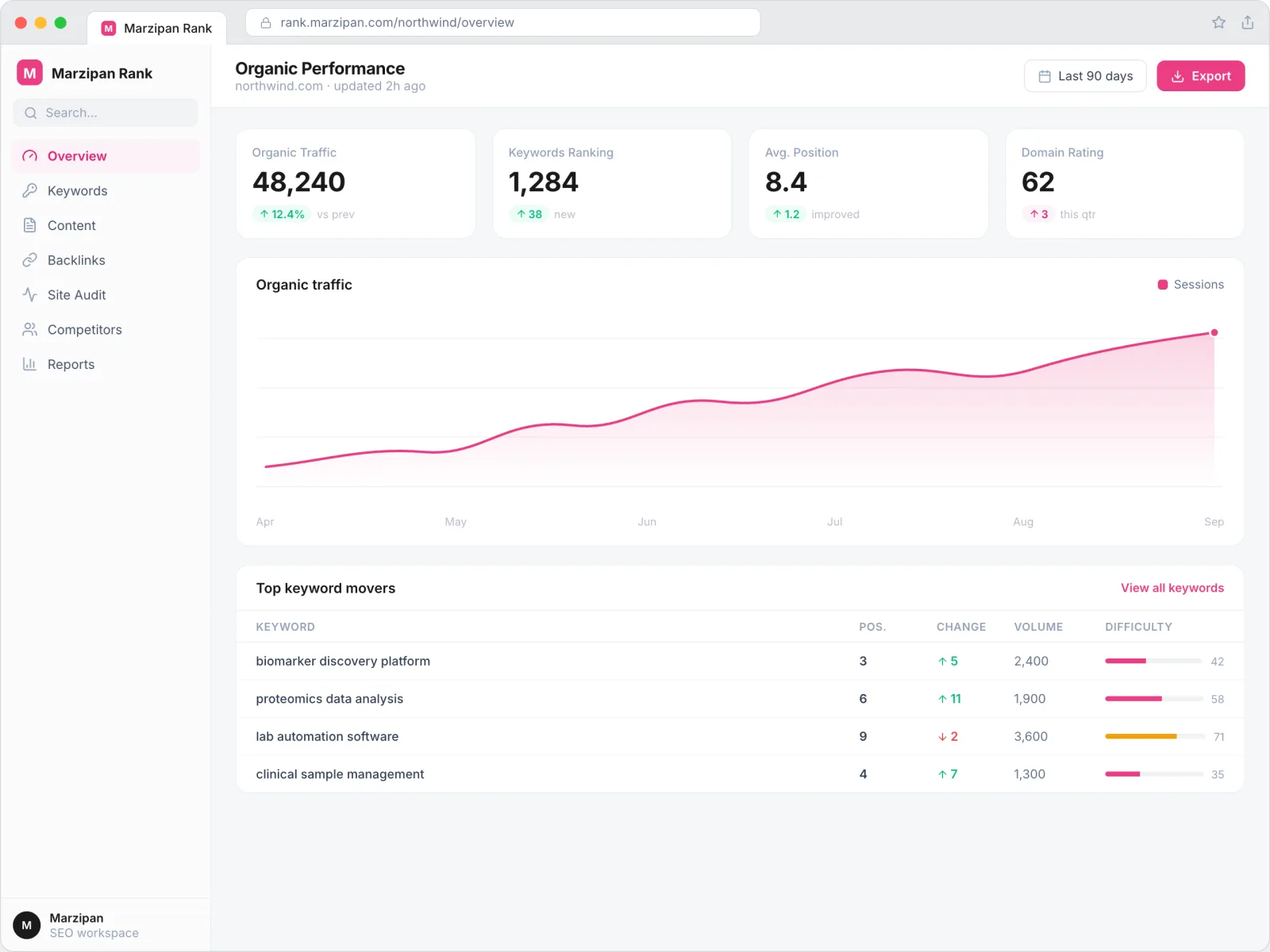Viewport: 1270px width, 952px height.
Task: Sort by the KEYWORD column header
Action: click(285, 627)
